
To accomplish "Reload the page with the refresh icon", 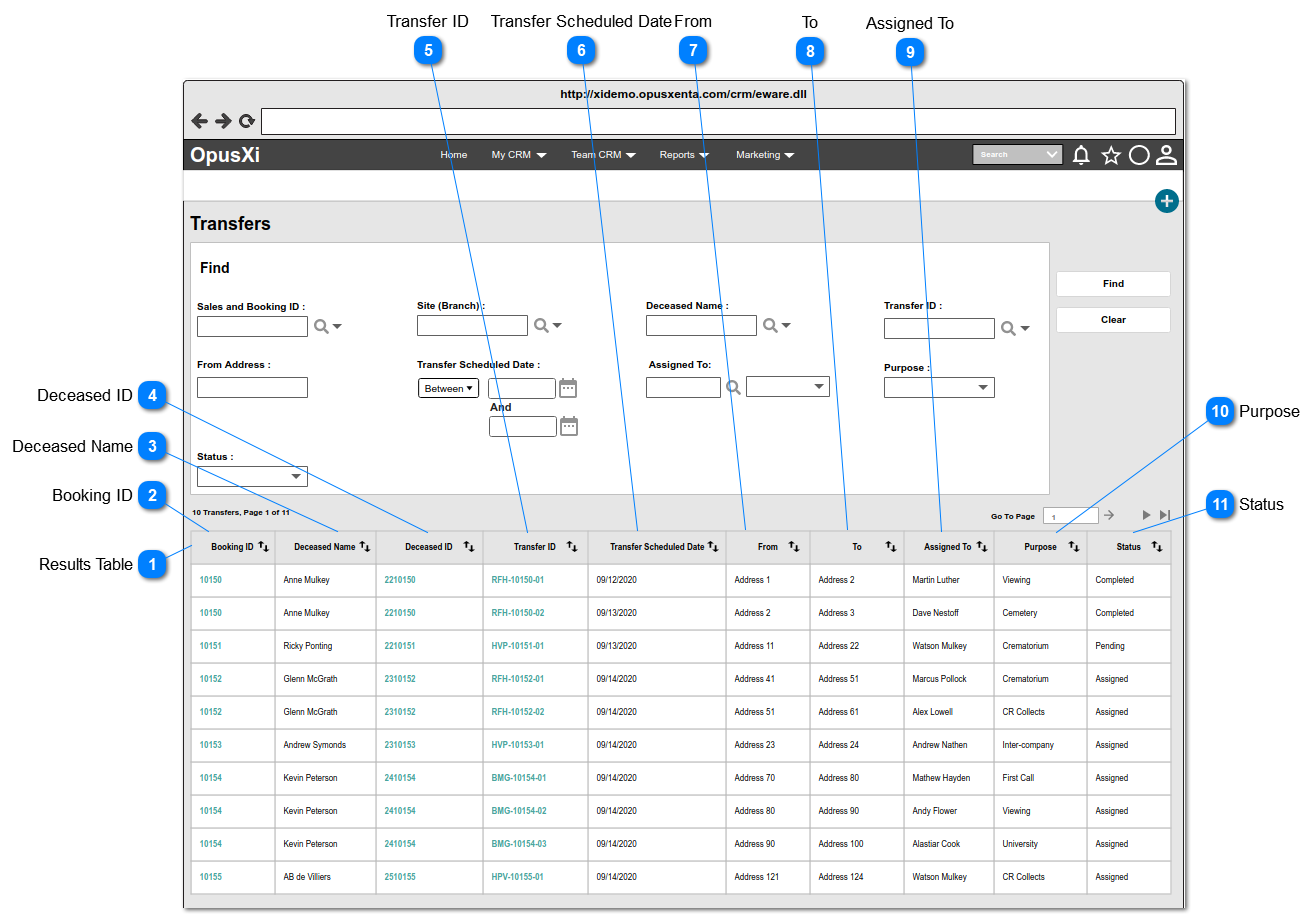I will tap(246, 122).
